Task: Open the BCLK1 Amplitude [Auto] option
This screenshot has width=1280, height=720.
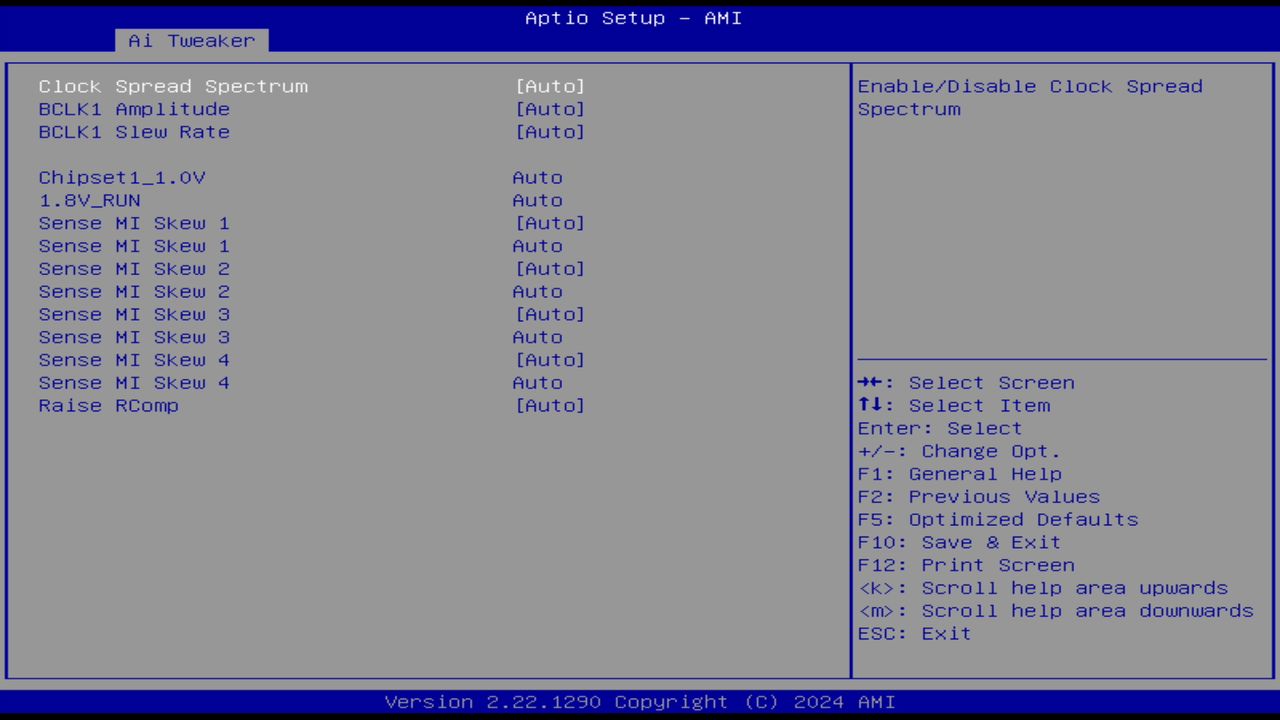Action: (x=549, y=110)
